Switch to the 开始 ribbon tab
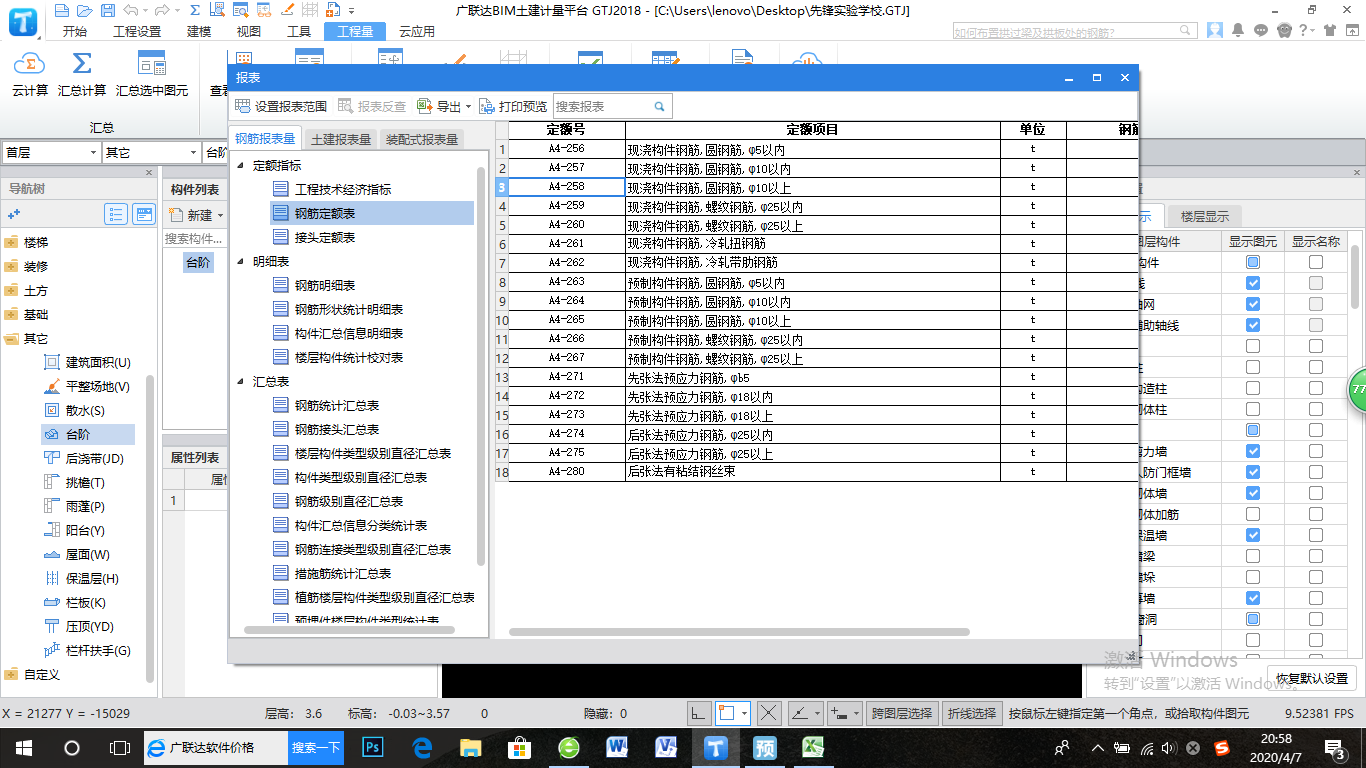The image size is (1366, 768). point(74,31)
